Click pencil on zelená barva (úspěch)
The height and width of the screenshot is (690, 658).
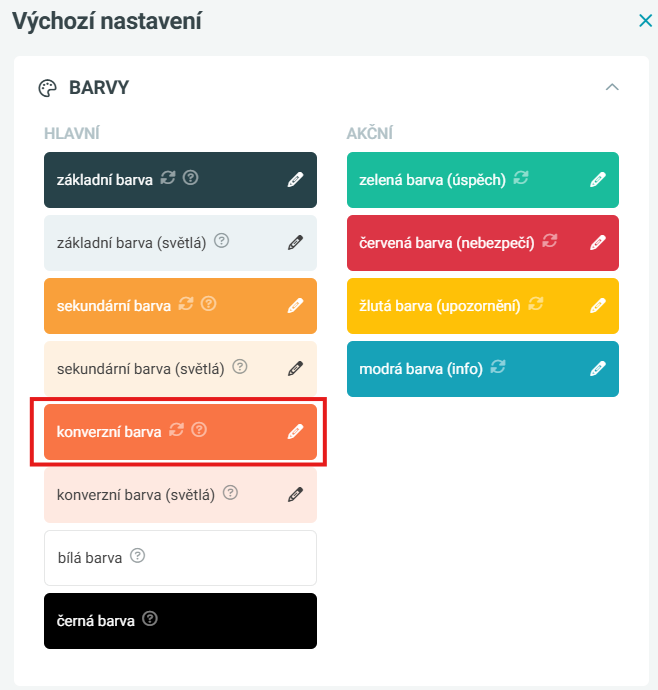[598, 180]
